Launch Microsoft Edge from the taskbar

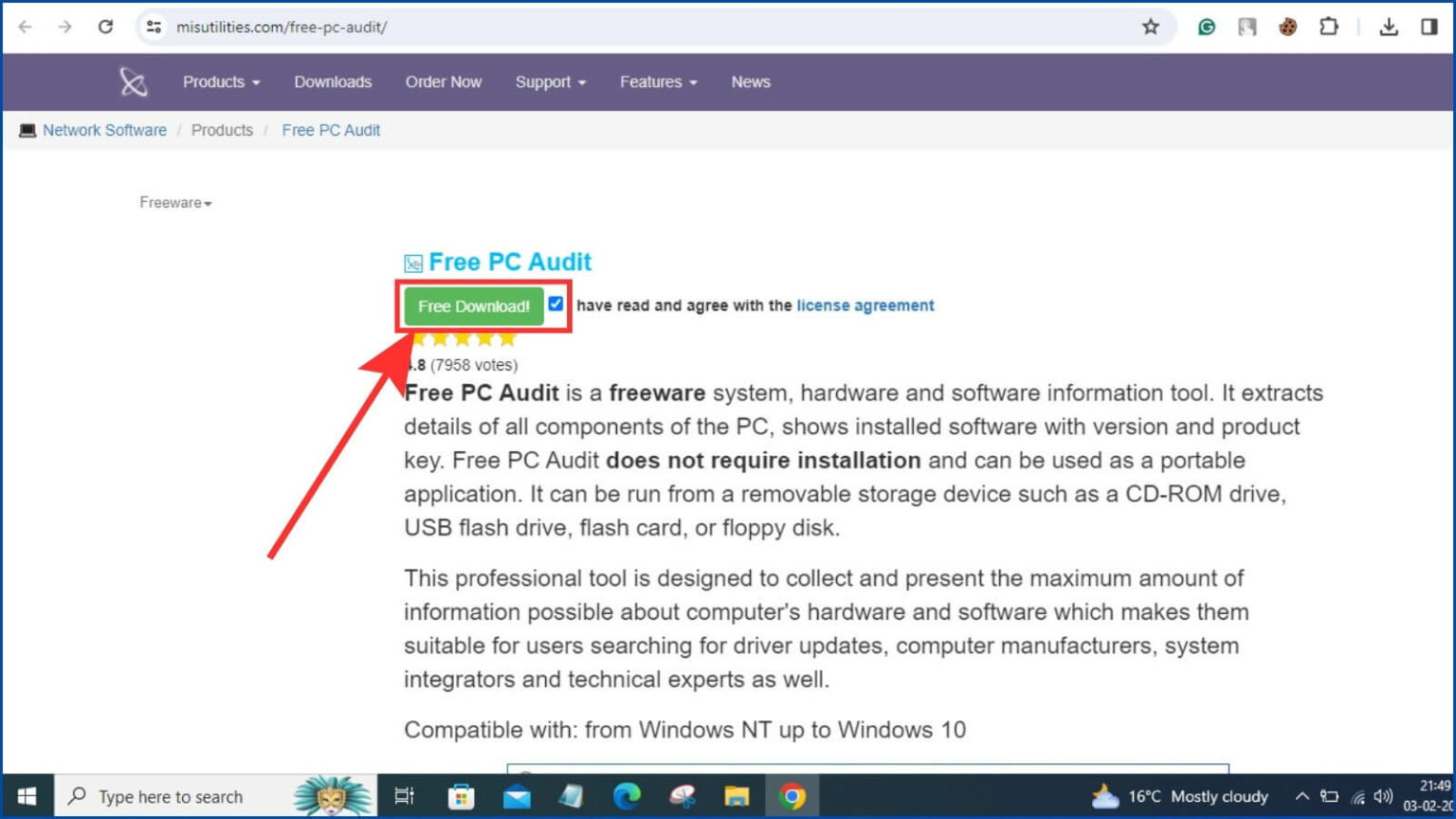pyautogui.click(x=626, y=795)
